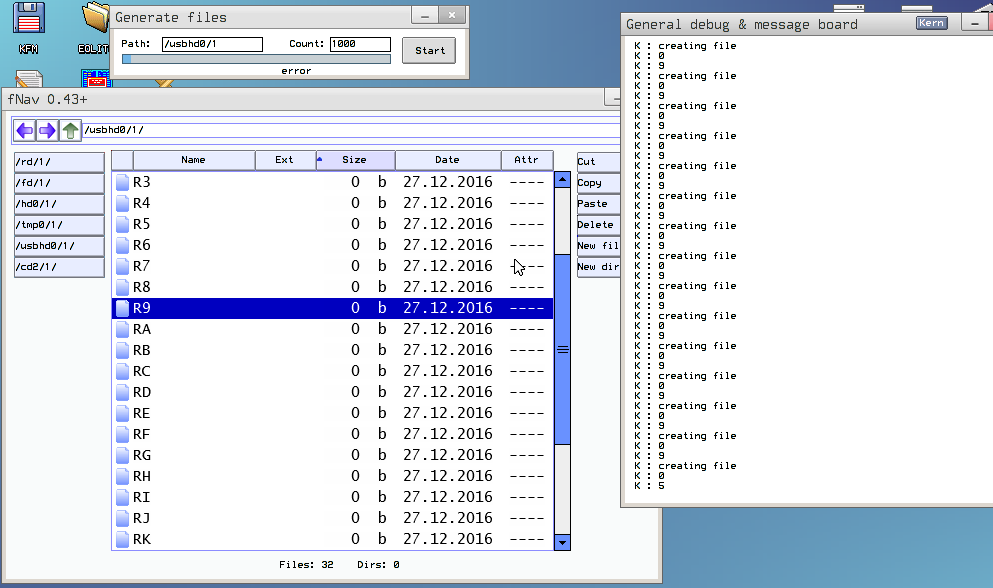Screen dimensions: 993x588
Task: Switch to the /tmp0/1/ drive
Action: pyautogui.click(x=58, y=225)
